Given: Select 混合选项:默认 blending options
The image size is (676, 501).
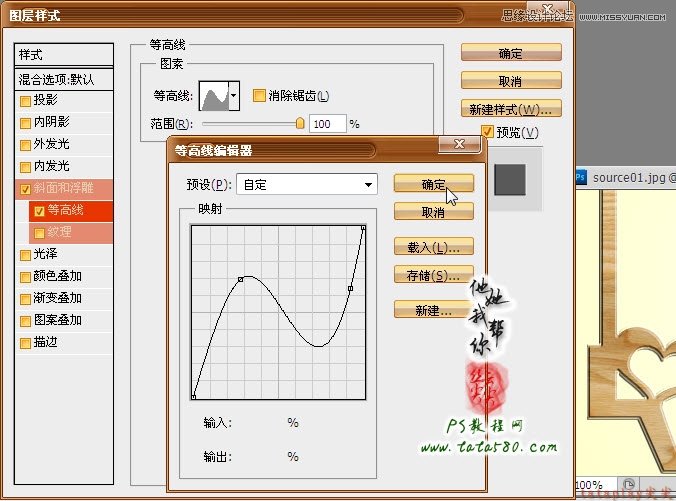Looking at the screenshot, I should (x=64, y=79).
